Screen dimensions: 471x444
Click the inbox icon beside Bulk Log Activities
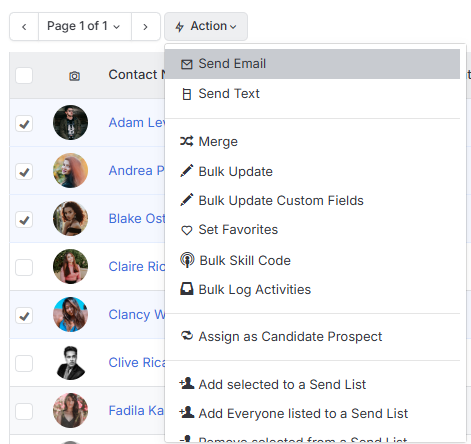tap(187, 289)
